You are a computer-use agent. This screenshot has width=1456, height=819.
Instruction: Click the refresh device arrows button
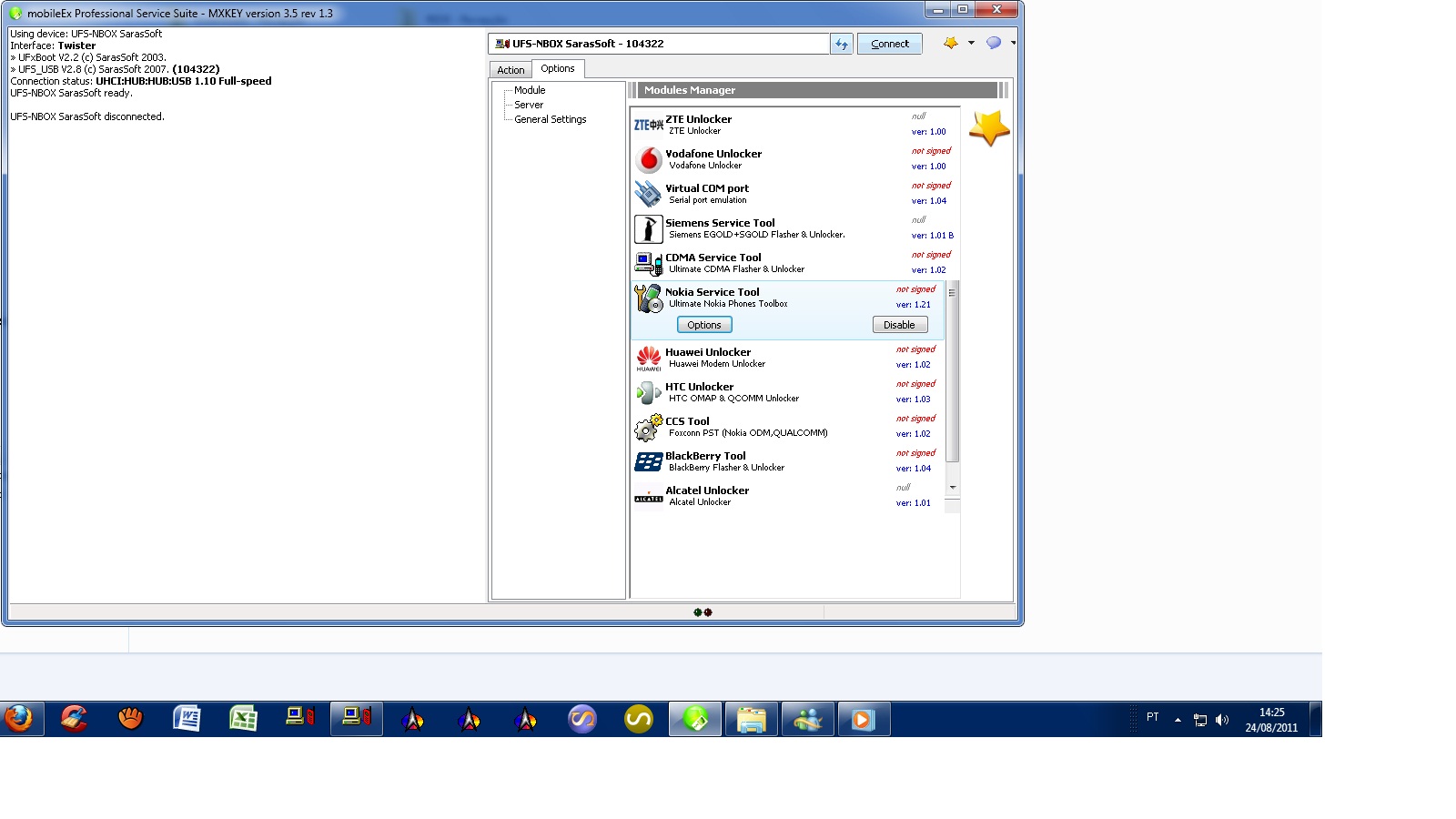[x=842, y=44]
